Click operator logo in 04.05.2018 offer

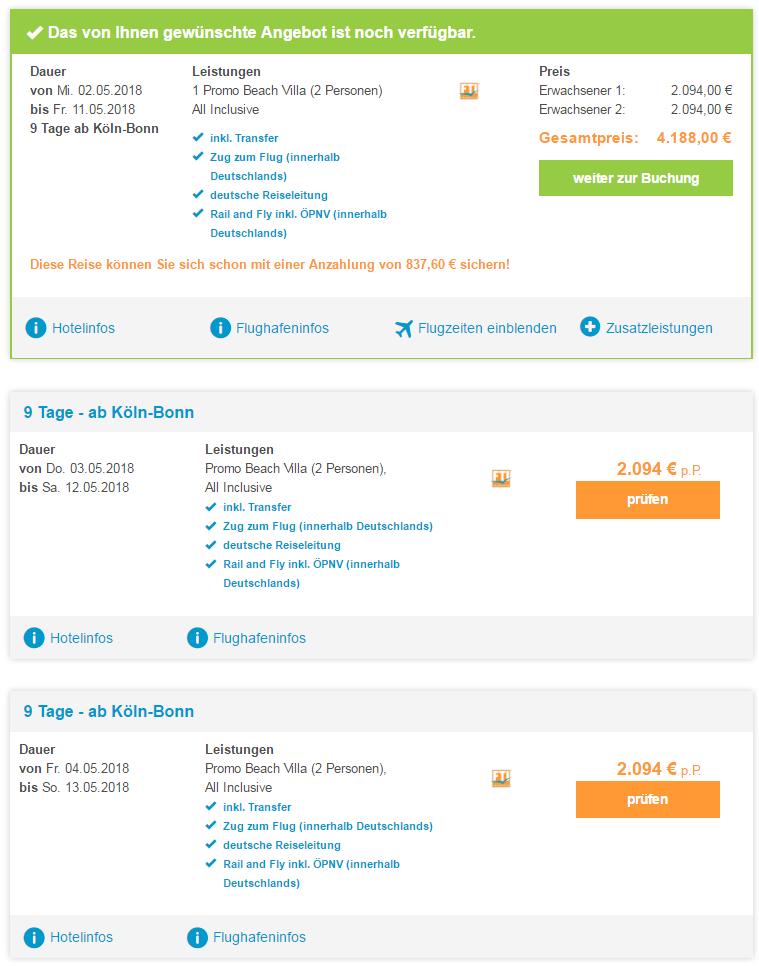pyautogui.click(x=501, y=778)
